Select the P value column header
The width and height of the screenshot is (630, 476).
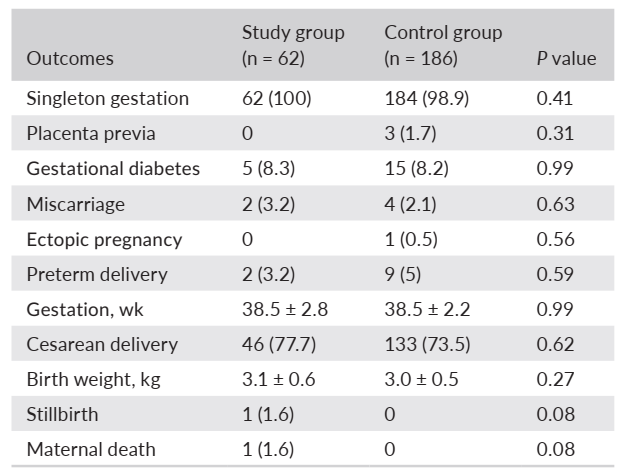pyautogui.click(x=566, y=58)
